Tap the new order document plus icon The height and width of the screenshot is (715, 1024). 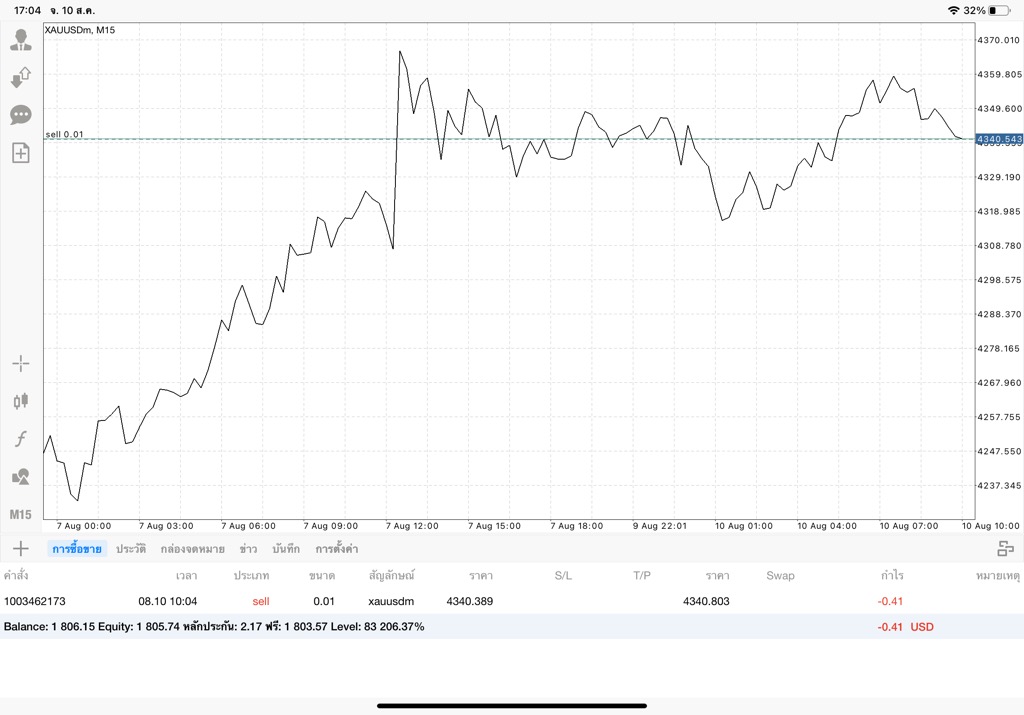21,153
